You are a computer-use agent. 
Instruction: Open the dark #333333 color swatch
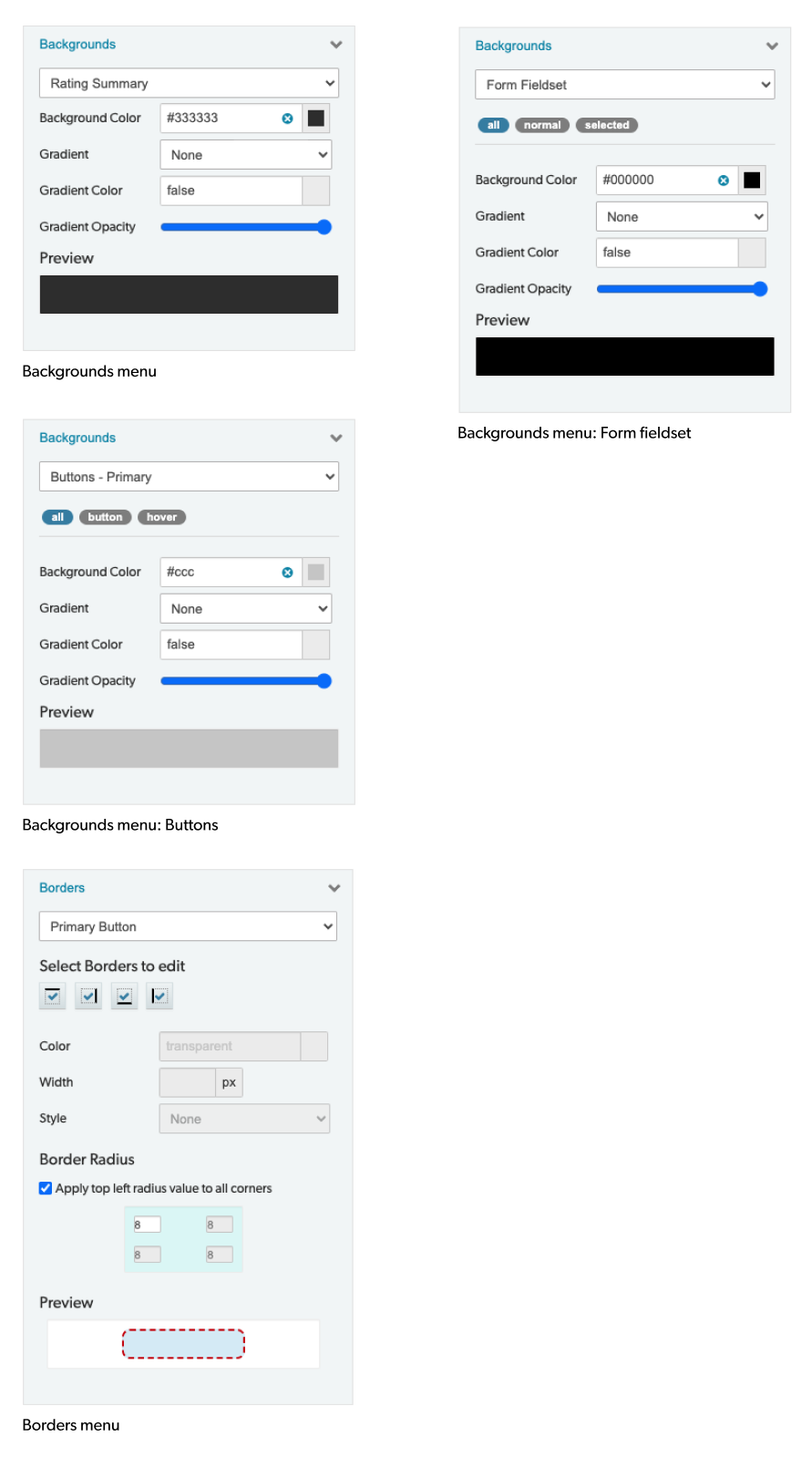316,119
